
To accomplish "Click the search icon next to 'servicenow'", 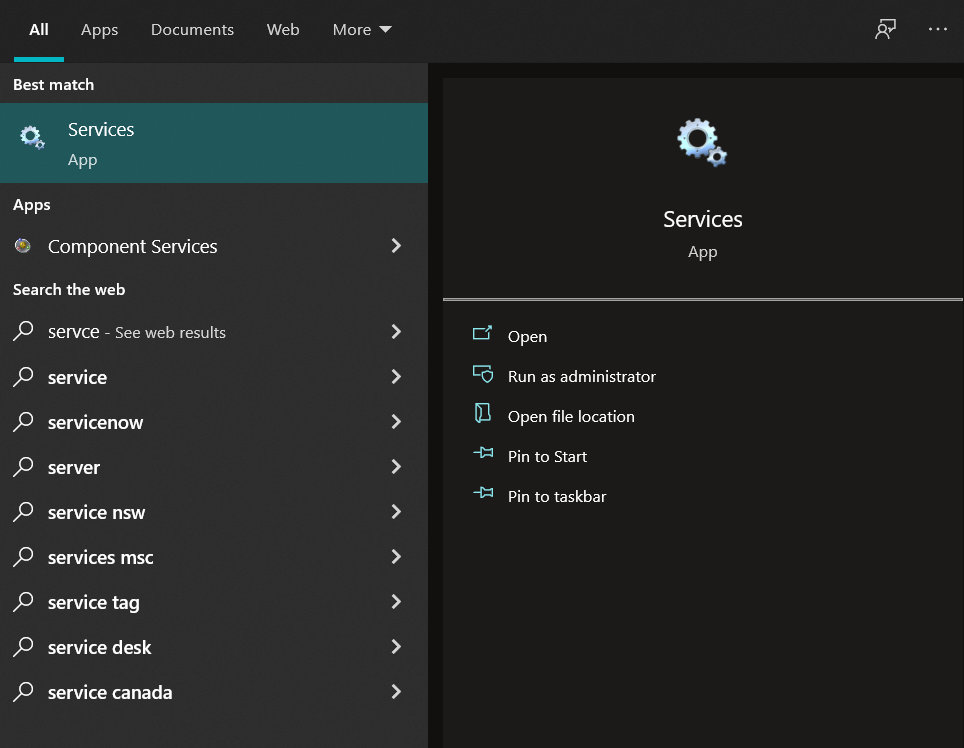I will (23, 421).
